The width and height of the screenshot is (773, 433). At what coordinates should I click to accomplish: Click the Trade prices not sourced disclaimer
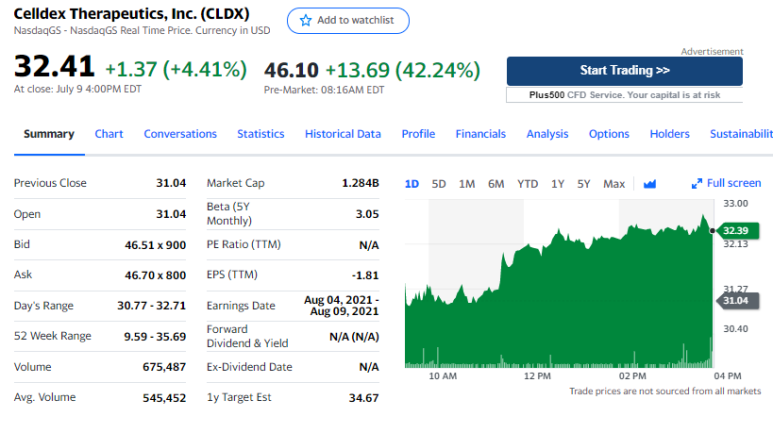click(665, 391)
